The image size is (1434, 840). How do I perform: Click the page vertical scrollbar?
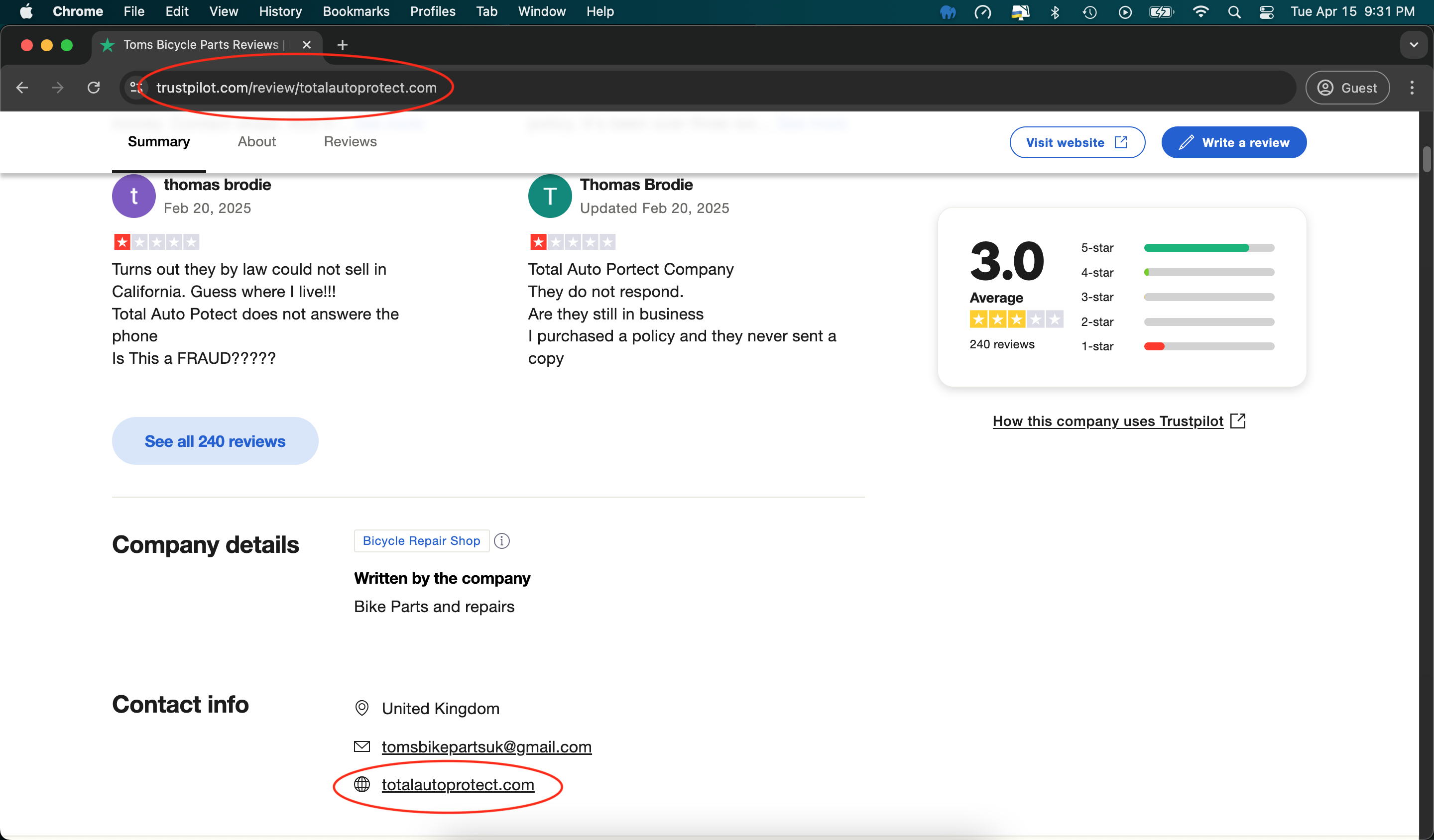tap(1426, 159)
